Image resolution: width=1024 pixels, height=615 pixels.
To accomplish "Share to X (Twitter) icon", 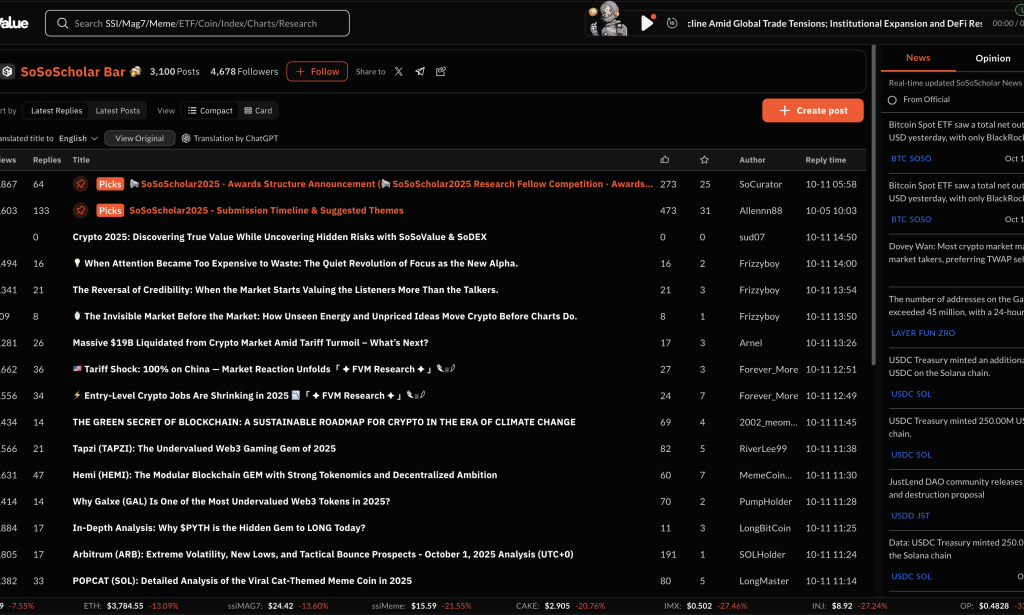I will [399, 72].
